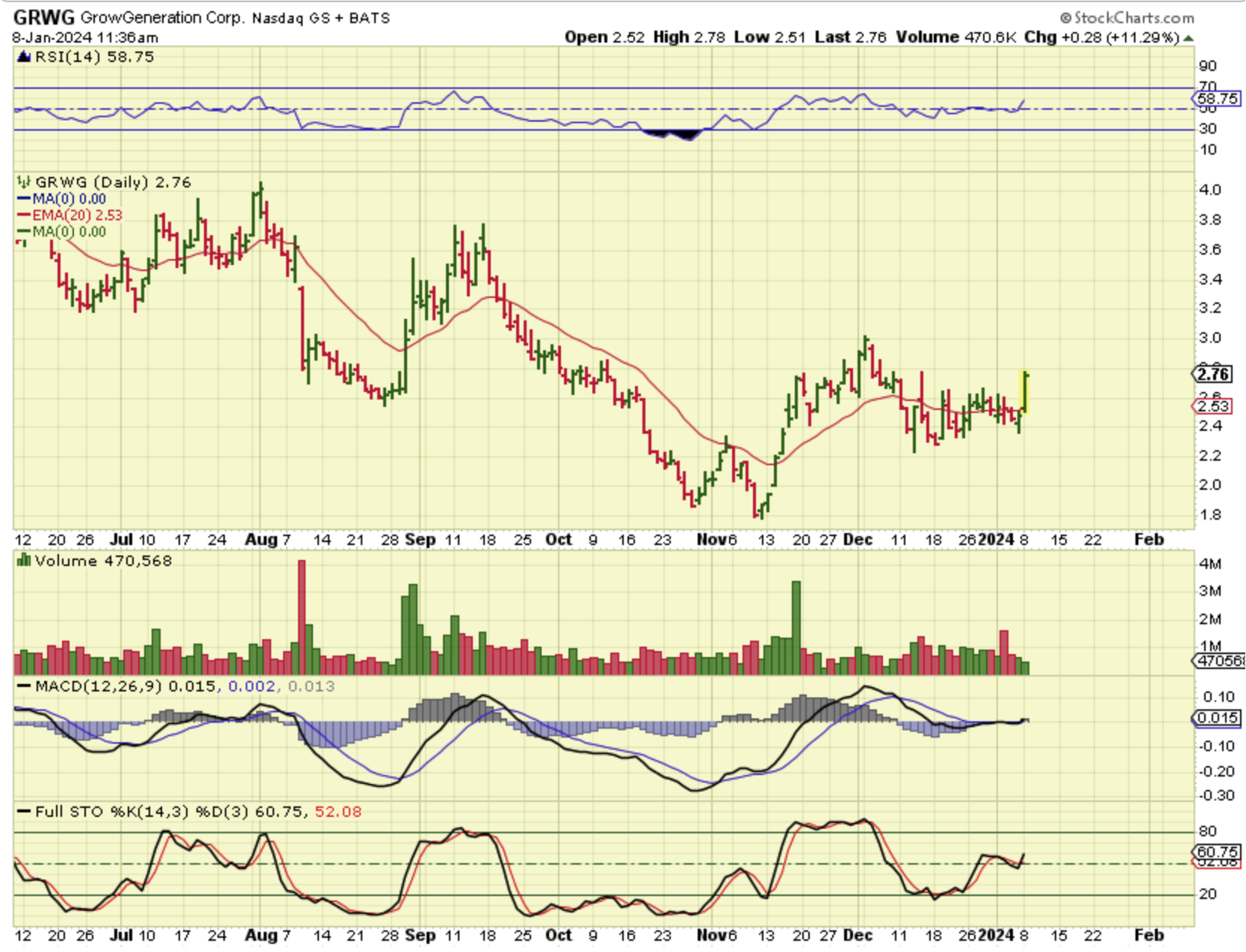Click the Volume 470.6K header value

click(956, 37)
